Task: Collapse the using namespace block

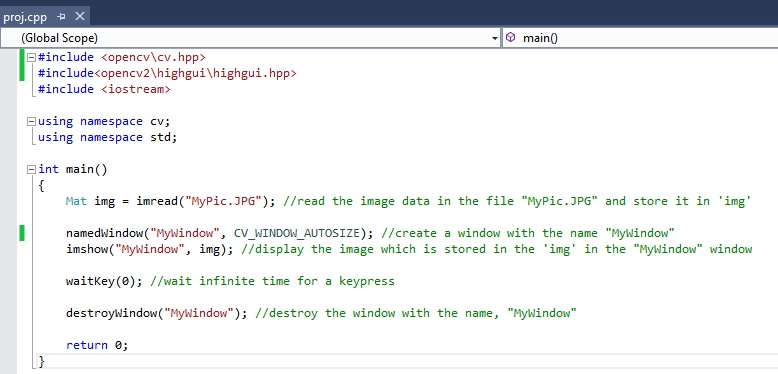Action: 32,122
